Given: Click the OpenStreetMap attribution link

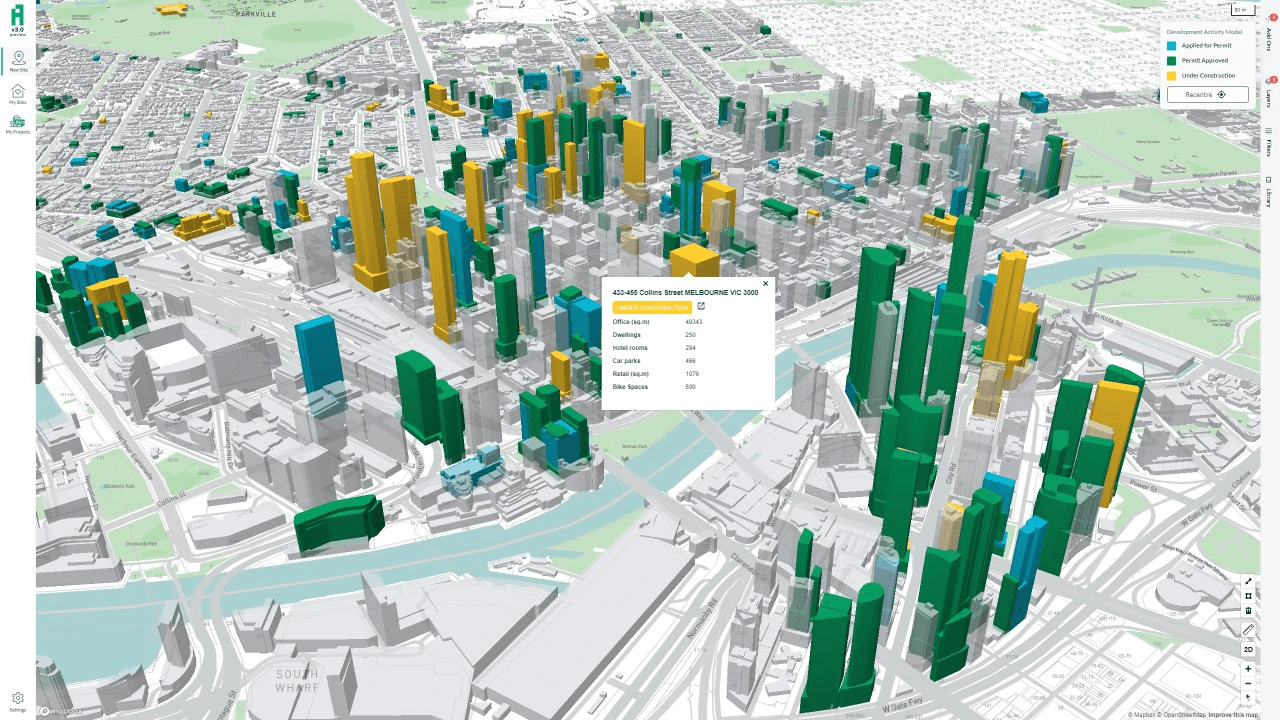Looking at the screenshot, I should (1184, 715).
